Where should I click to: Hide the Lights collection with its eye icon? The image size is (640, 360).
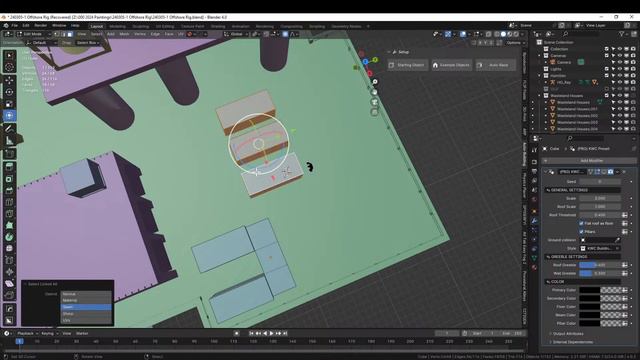[620, 69]
